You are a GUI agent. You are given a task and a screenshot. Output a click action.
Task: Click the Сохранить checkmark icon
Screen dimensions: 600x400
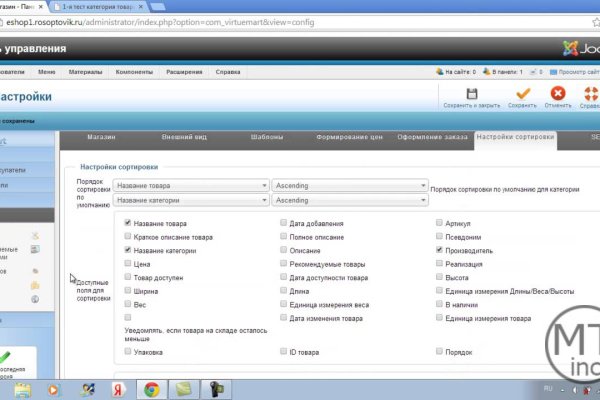pos(521,94)
